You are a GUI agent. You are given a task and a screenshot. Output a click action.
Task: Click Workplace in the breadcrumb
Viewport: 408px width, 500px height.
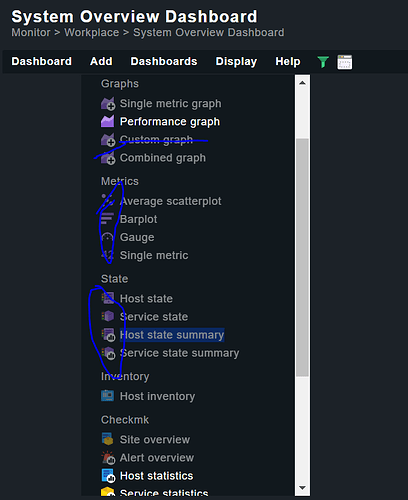(x=92, y=32)
